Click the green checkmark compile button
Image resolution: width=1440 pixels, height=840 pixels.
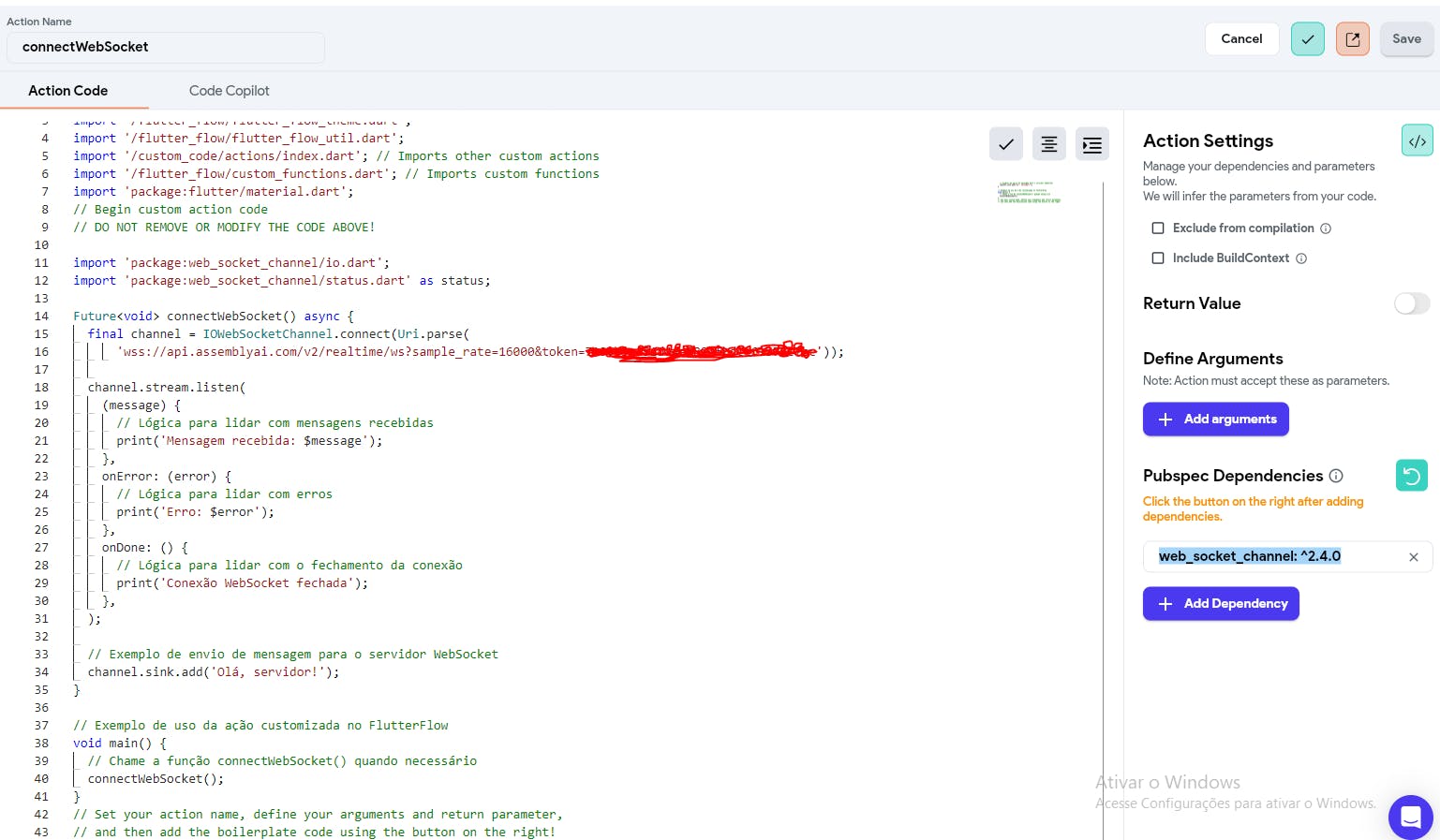pos(1307,39)
